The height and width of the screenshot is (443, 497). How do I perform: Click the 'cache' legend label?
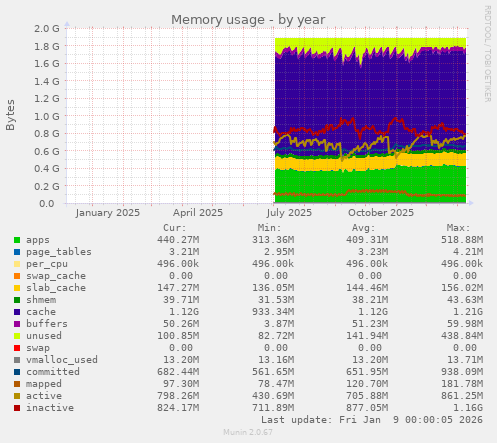[41, 312]
